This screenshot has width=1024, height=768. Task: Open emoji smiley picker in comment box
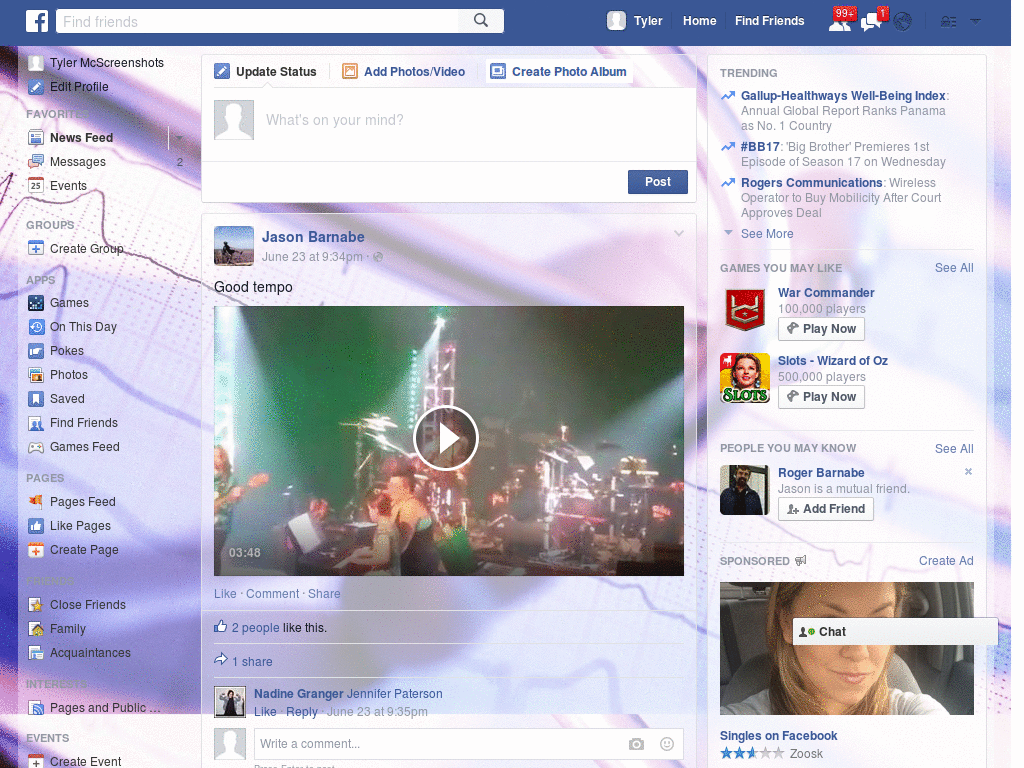(x=667, y=744)
